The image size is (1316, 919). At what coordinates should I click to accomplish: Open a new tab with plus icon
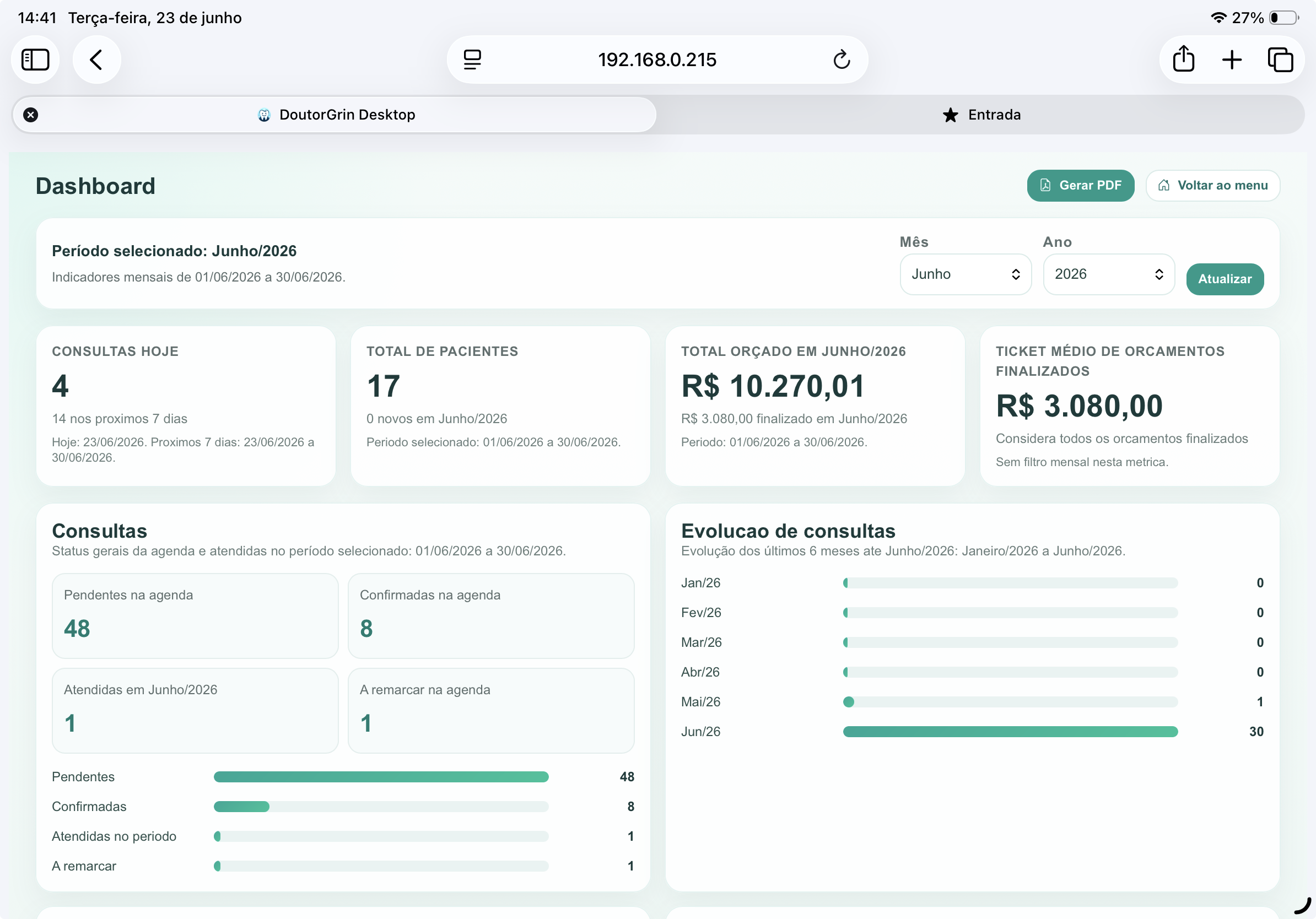(x=1232, y=60)
